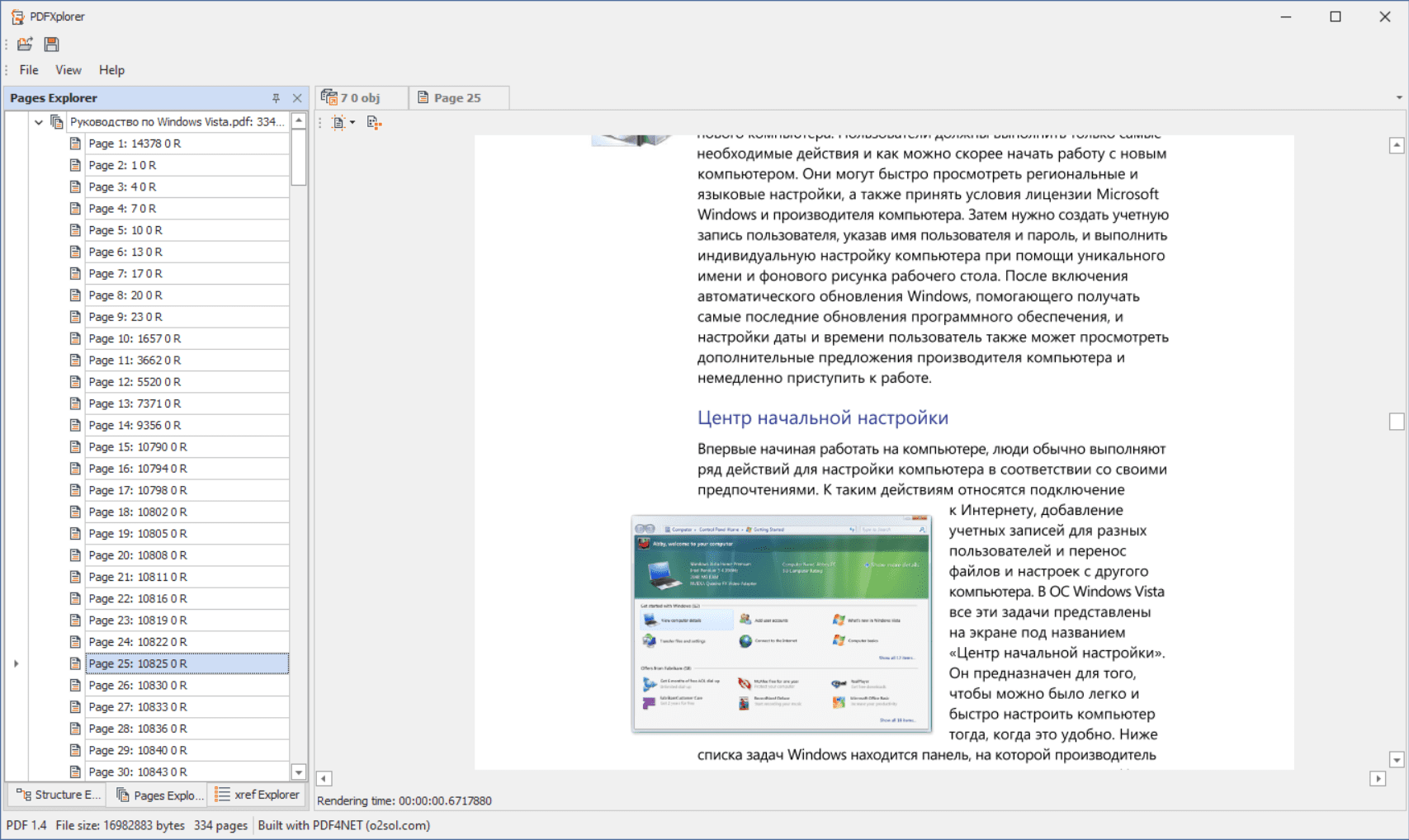This screenshot has width=1409, height=840.
Task: Click the page icon for Page 4
Action: pos(75,209)
